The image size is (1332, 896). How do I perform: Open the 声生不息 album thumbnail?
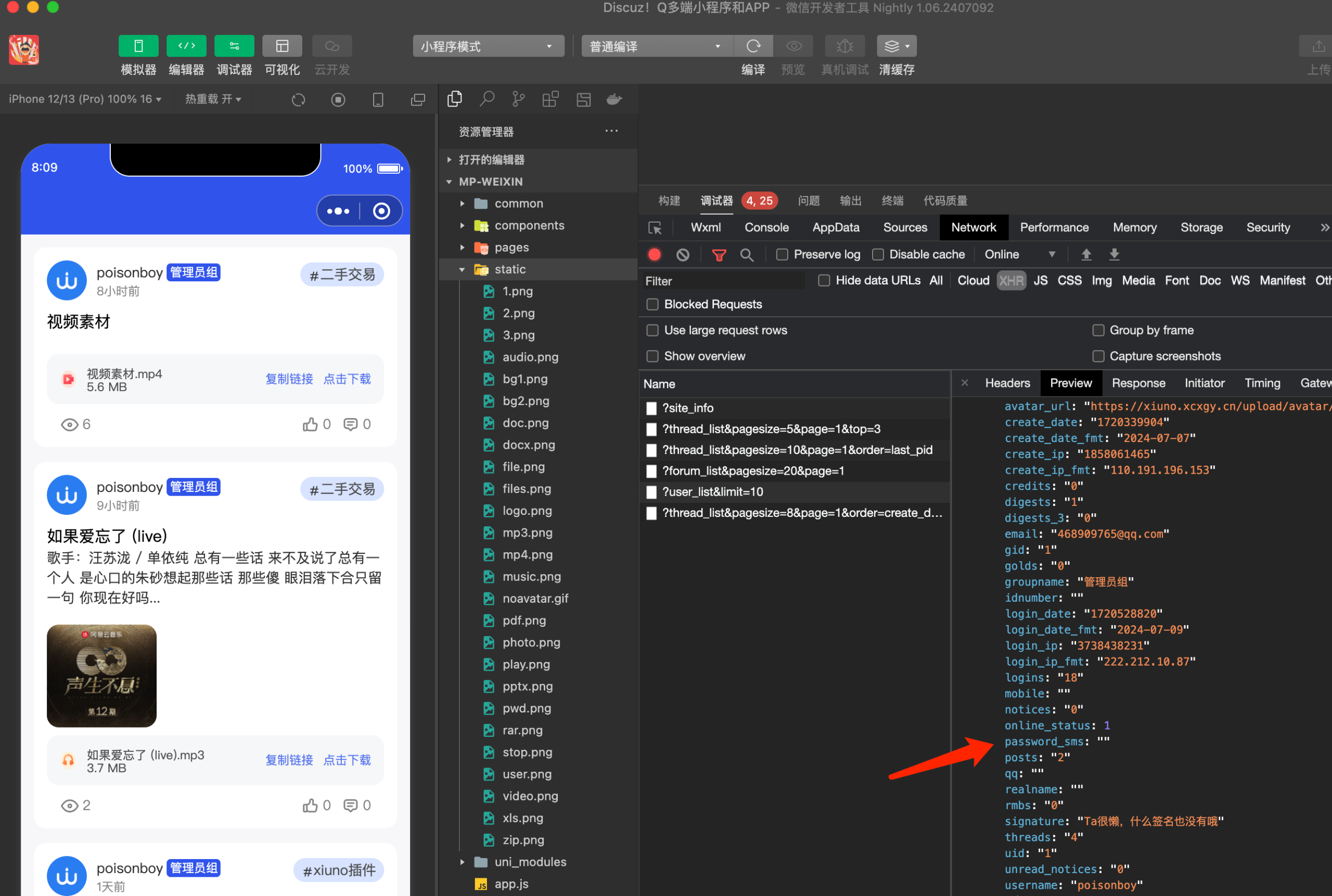[102, 677]
